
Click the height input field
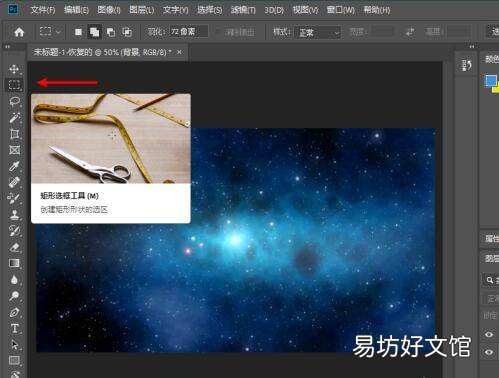(x=459, y=32)
